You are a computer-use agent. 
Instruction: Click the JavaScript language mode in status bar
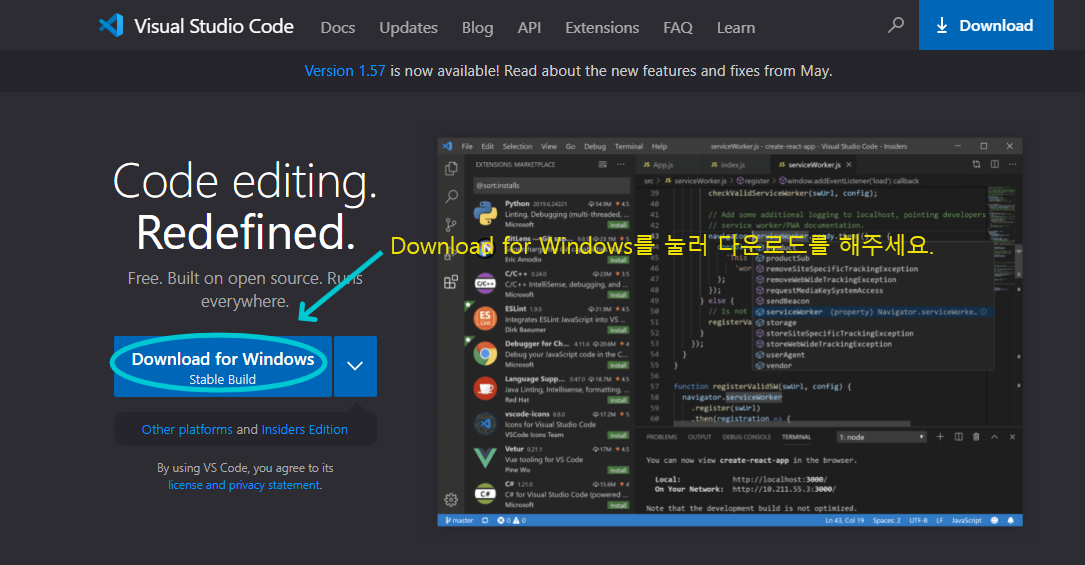tap(967, 520)
